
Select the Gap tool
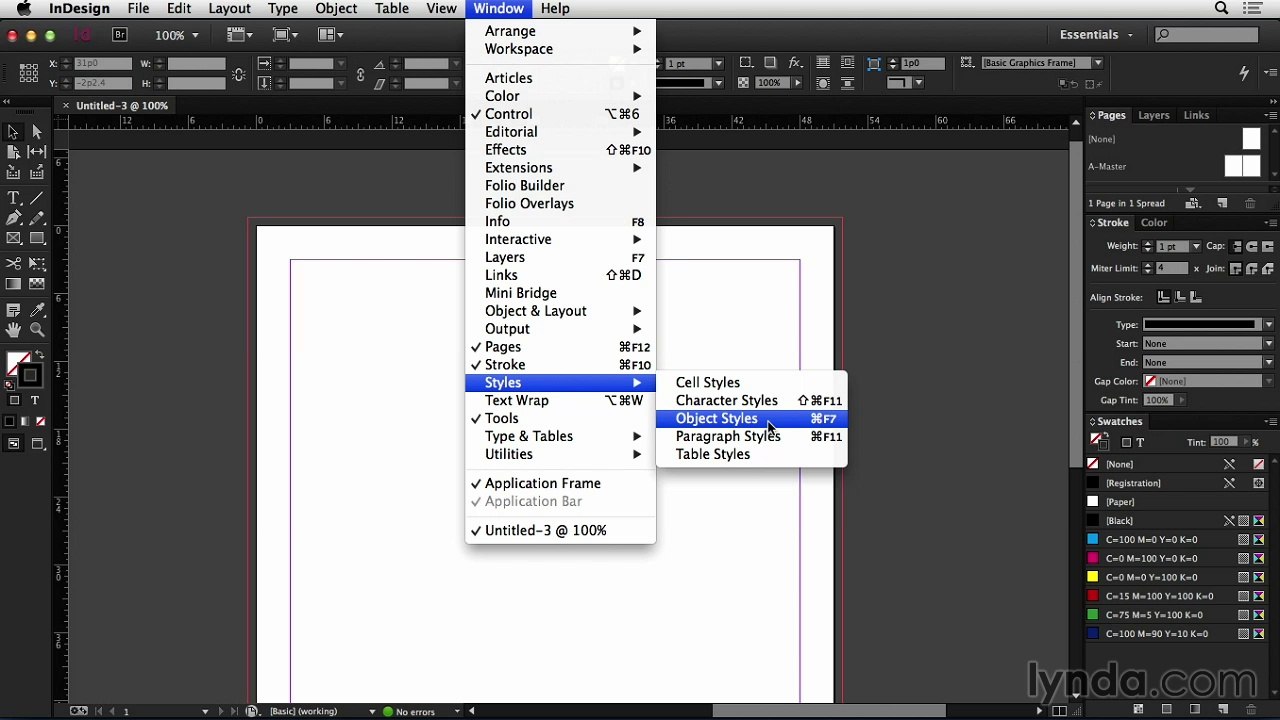click(37, 152)
